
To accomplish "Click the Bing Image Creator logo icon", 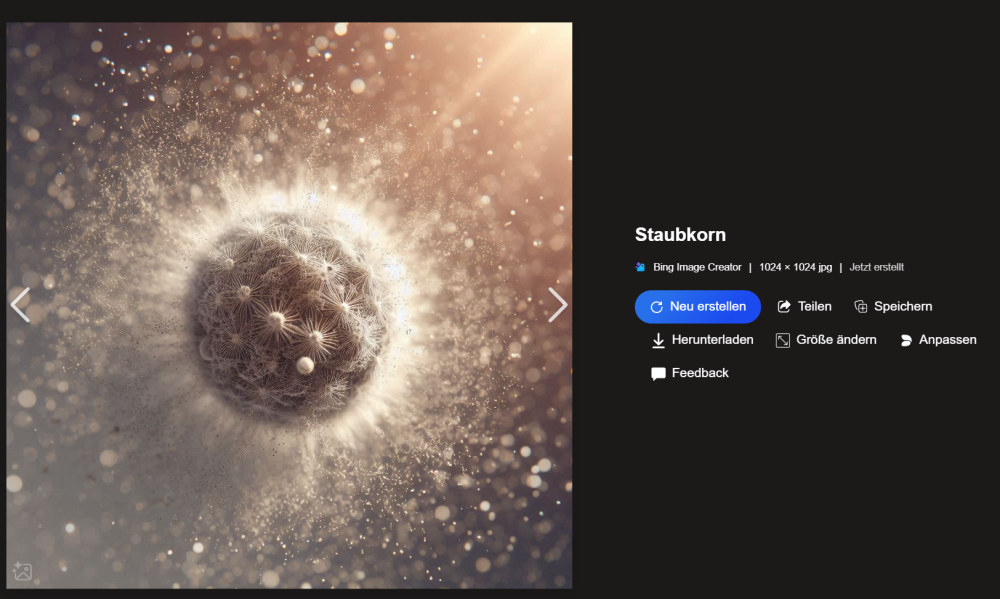I will (641, 267).
